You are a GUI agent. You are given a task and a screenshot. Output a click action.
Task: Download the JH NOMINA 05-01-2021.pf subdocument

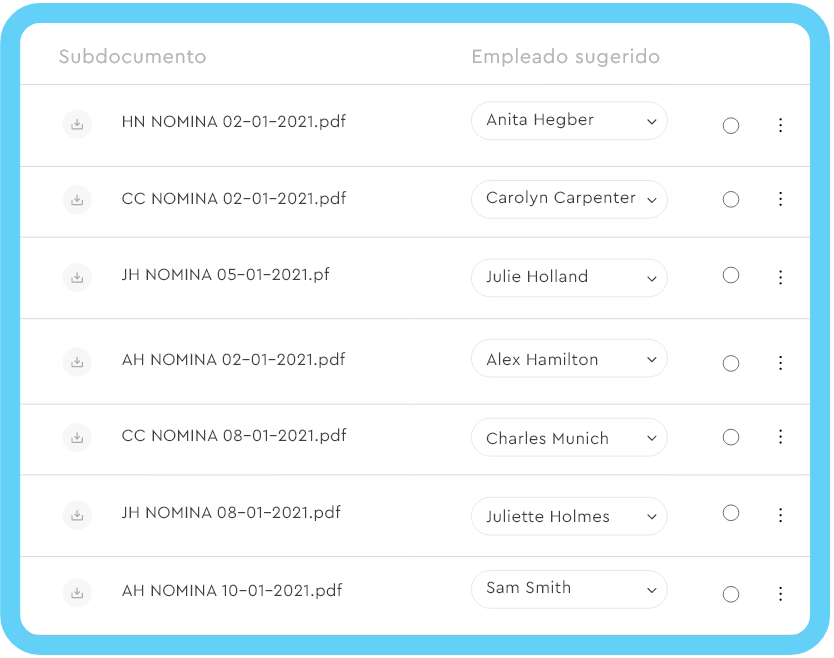click(x=77, y=277)
